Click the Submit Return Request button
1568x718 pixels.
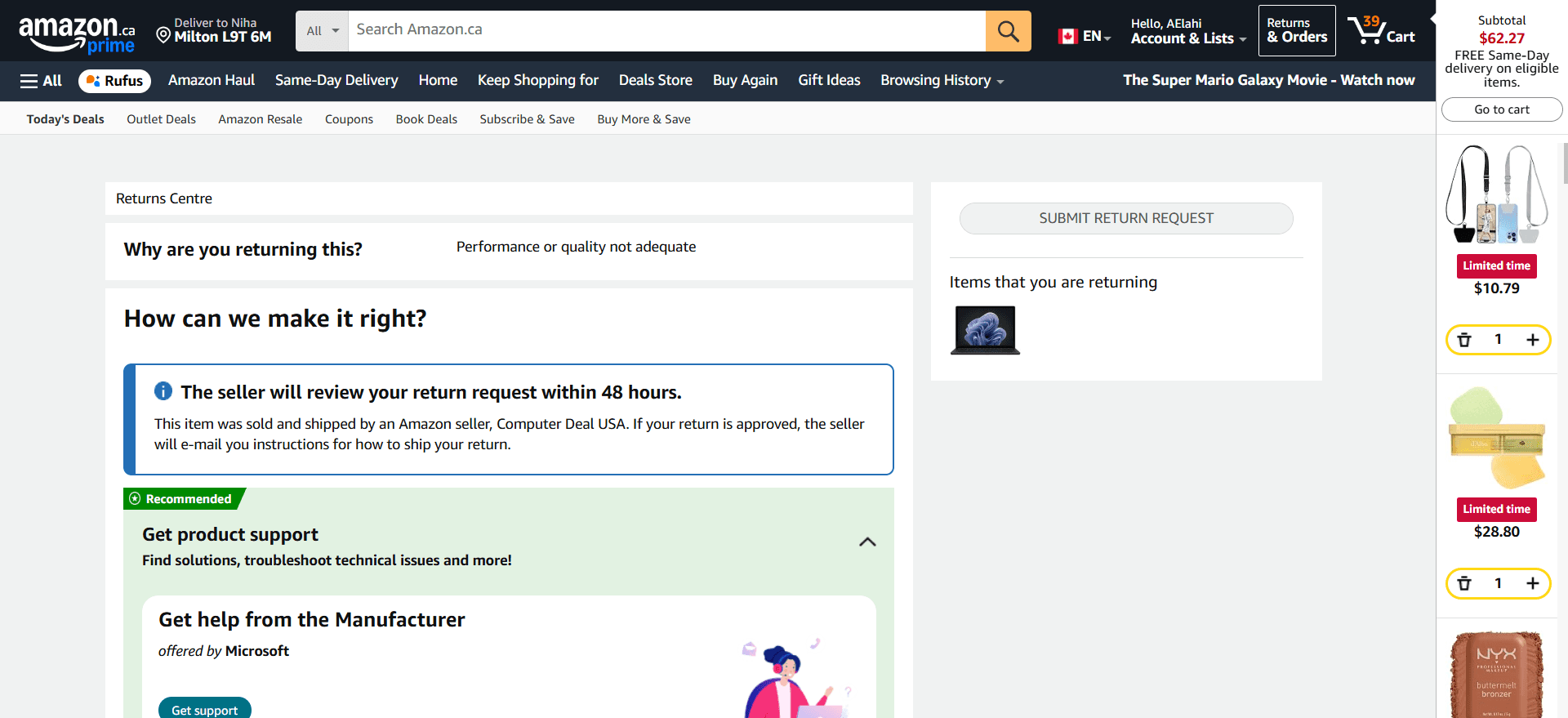pos(1126,218)
